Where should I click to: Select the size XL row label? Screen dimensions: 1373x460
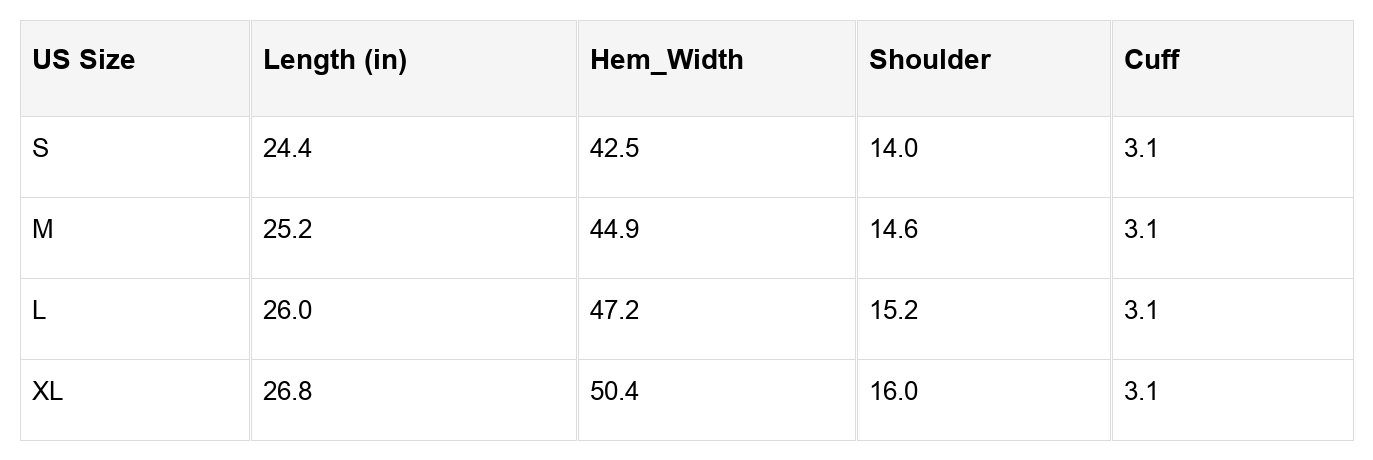point(48,391)
